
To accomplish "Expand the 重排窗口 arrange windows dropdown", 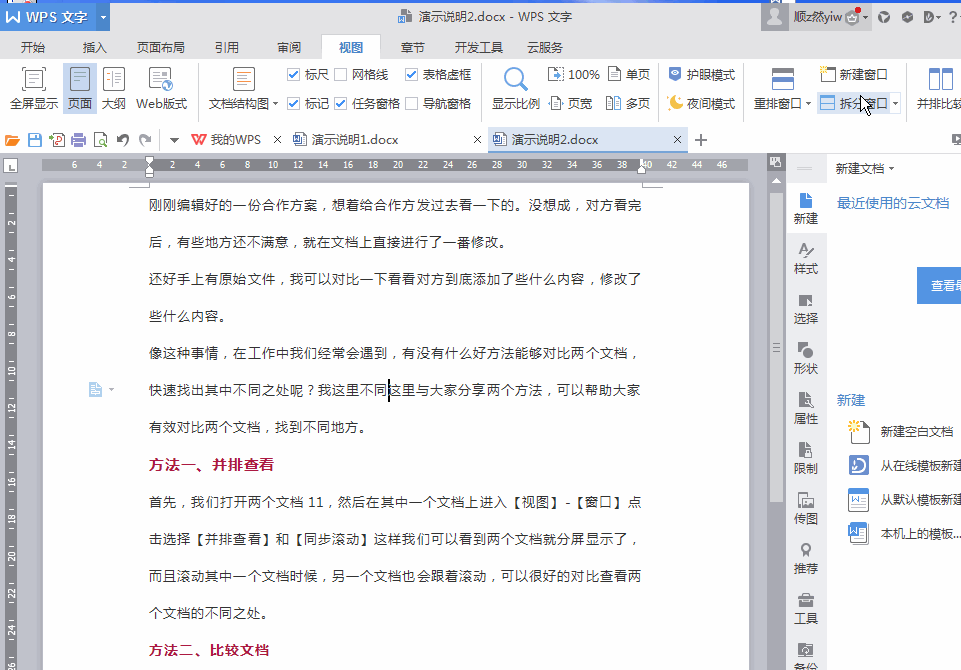I will point(808,104).
